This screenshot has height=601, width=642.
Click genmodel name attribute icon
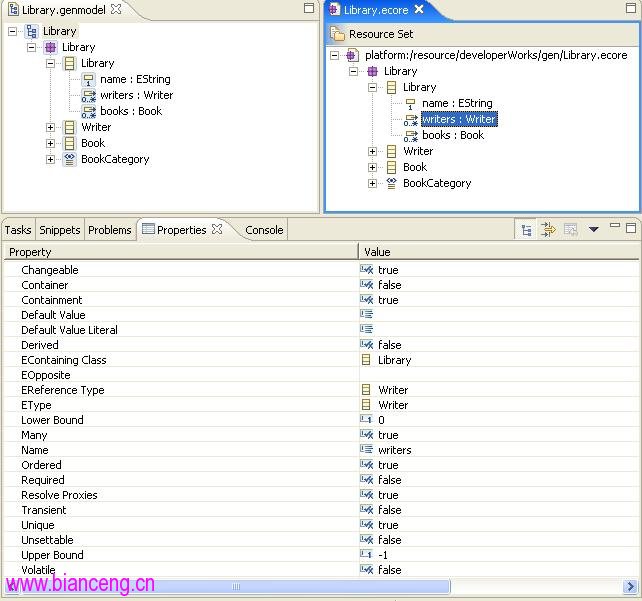pyautogui.click(x=88, y=79)
